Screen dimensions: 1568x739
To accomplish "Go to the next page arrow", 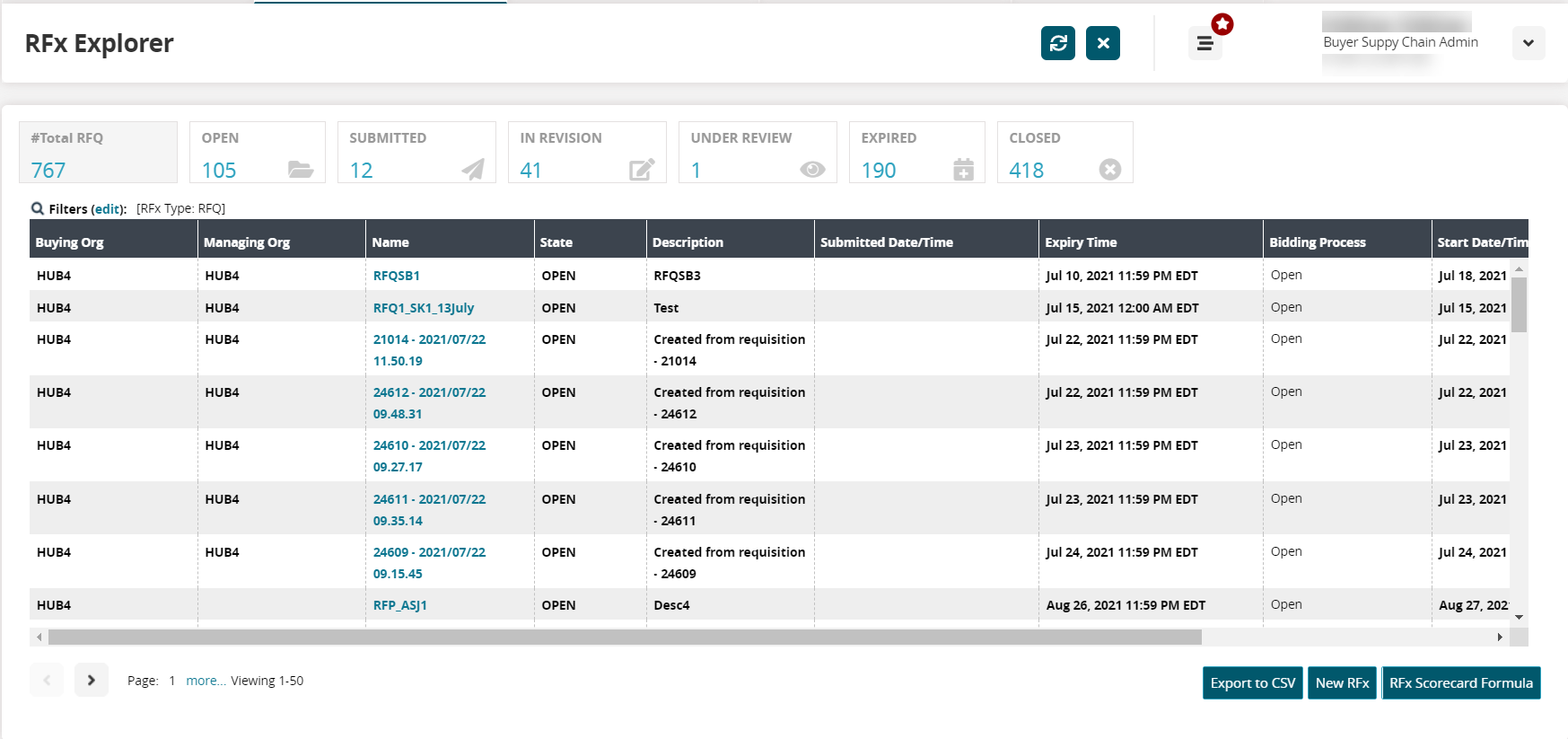I will (92, 680).
